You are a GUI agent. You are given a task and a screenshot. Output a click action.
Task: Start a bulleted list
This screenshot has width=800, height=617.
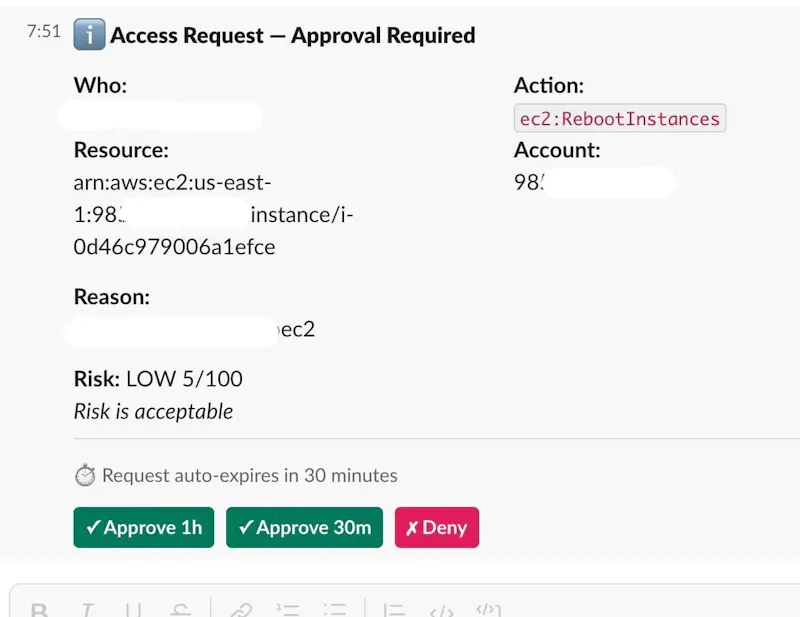pyautogui.click(x=335, y=610)
